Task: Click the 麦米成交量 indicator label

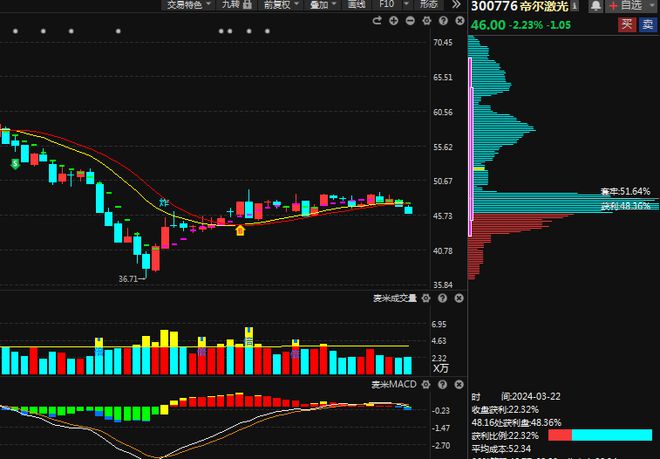Action: (x=394, y=298)
